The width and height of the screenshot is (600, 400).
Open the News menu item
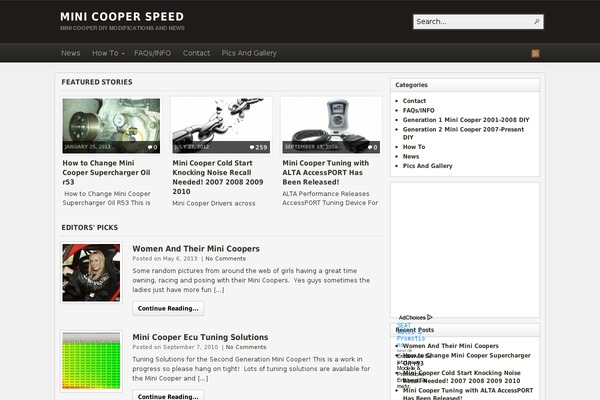click(x=71, y=53)
